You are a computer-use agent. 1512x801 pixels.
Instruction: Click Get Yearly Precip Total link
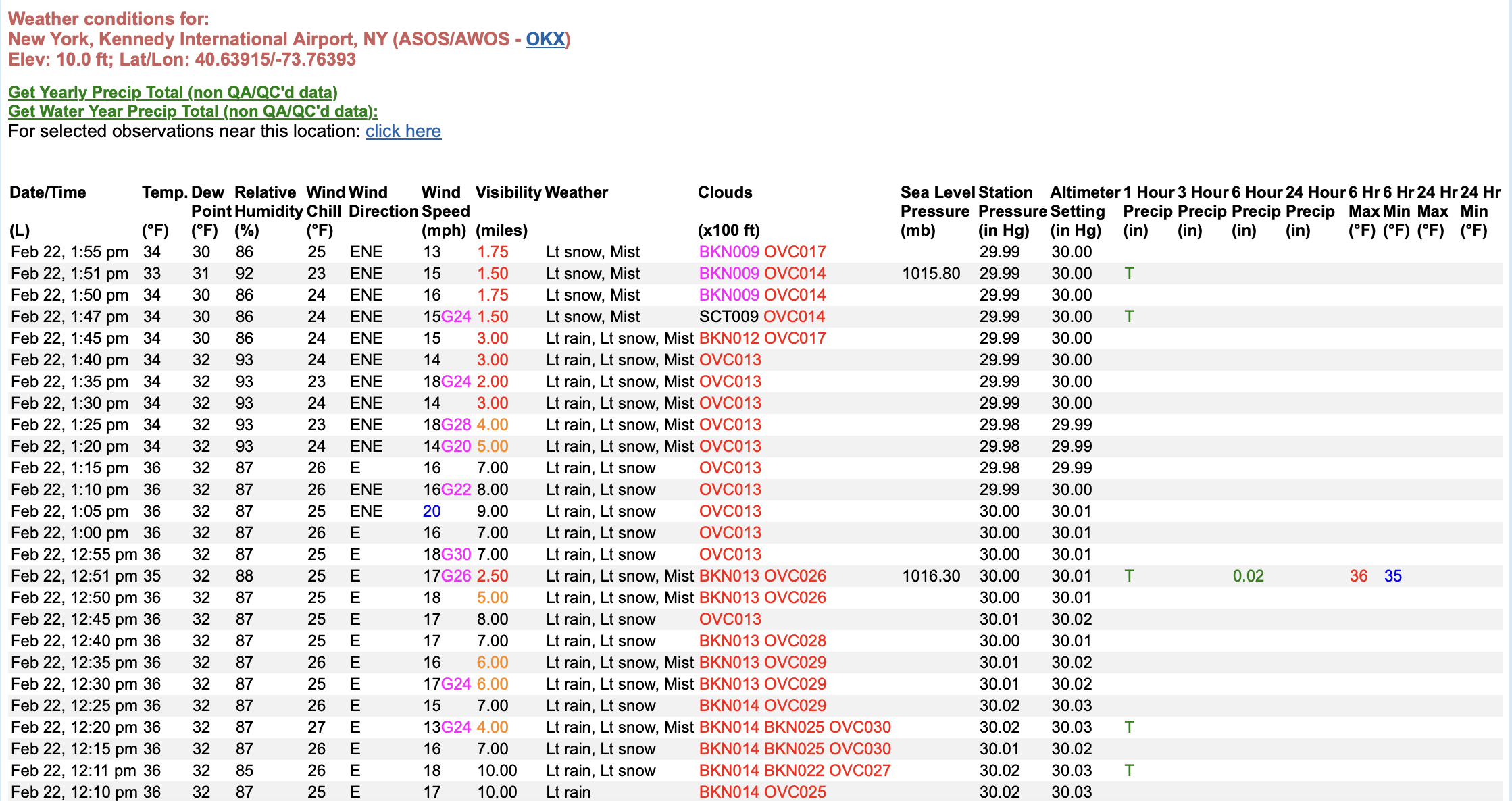coord(173,93)
